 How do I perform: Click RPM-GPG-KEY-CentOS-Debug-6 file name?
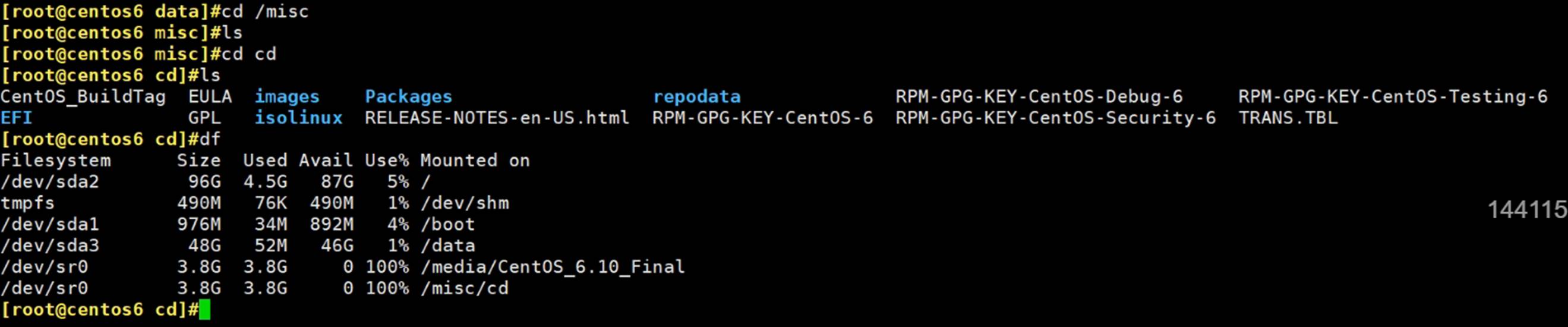pos(1039,96)
